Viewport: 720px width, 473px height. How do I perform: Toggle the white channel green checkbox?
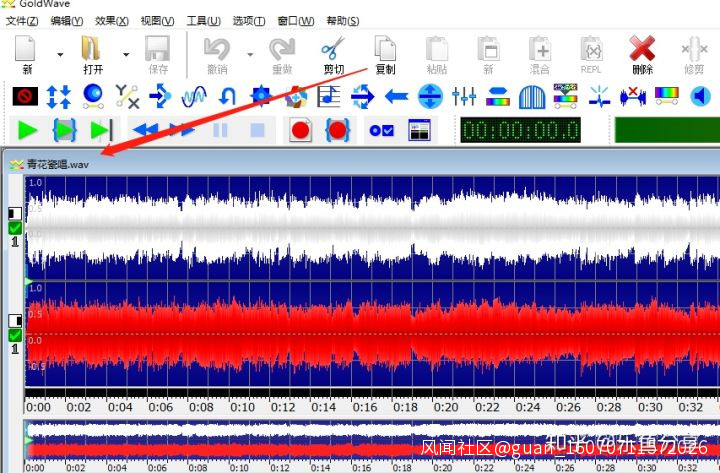point(15,228)
